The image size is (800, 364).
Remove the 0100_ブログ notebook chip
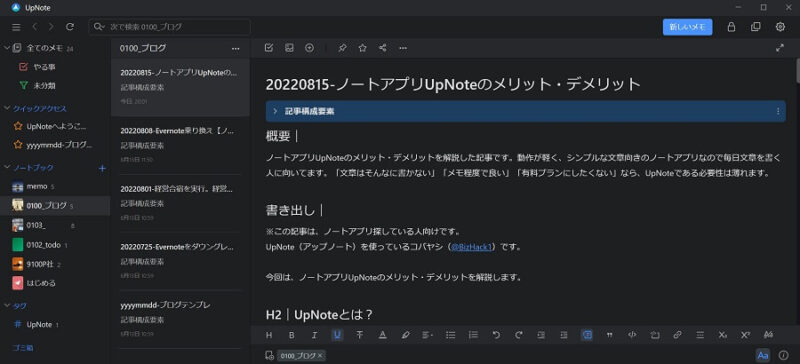point(320,355)
